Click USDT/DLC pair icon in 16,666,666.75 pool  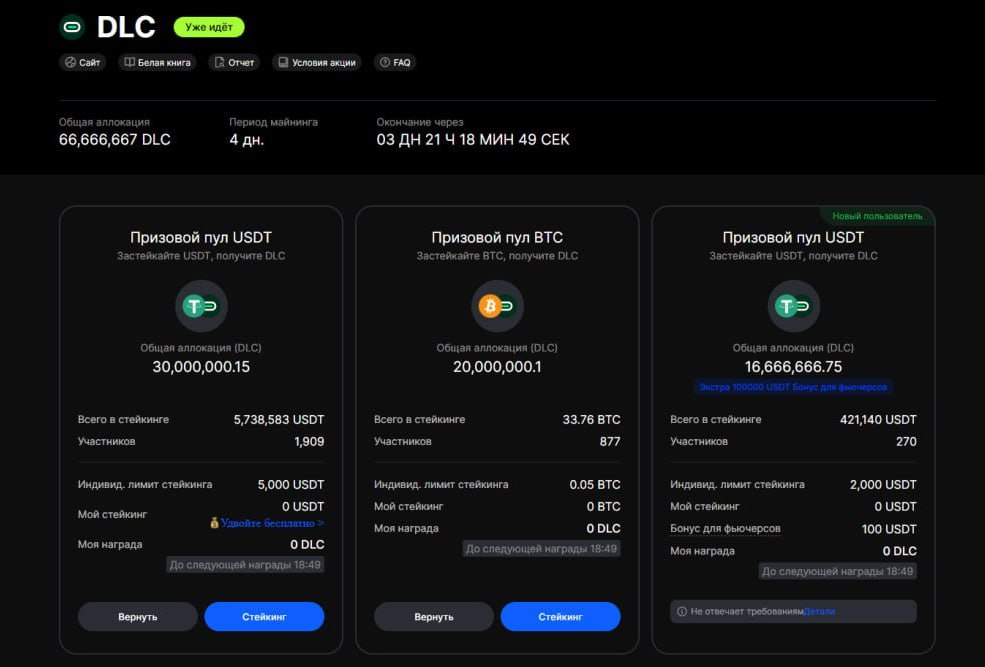point(793,306)
